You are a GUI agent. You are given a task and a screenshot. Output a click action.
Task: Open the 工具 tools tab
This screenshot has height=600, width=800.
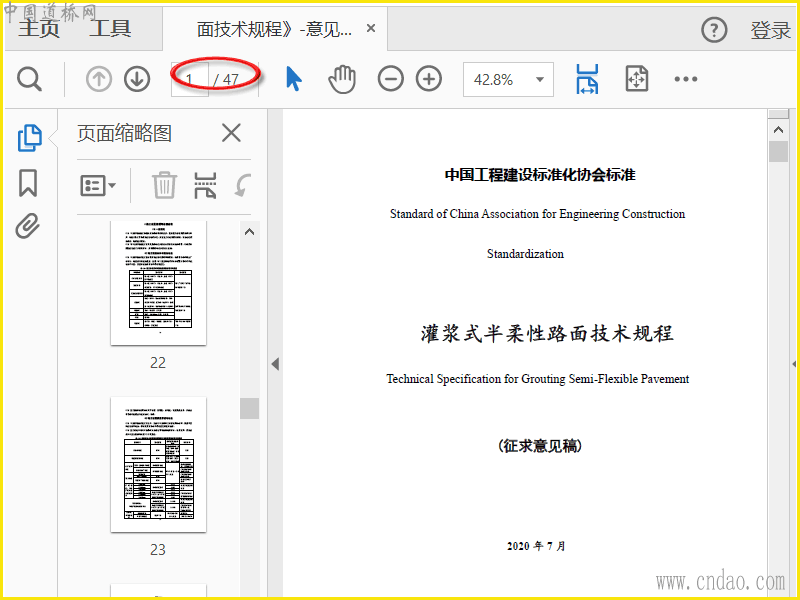110,28
